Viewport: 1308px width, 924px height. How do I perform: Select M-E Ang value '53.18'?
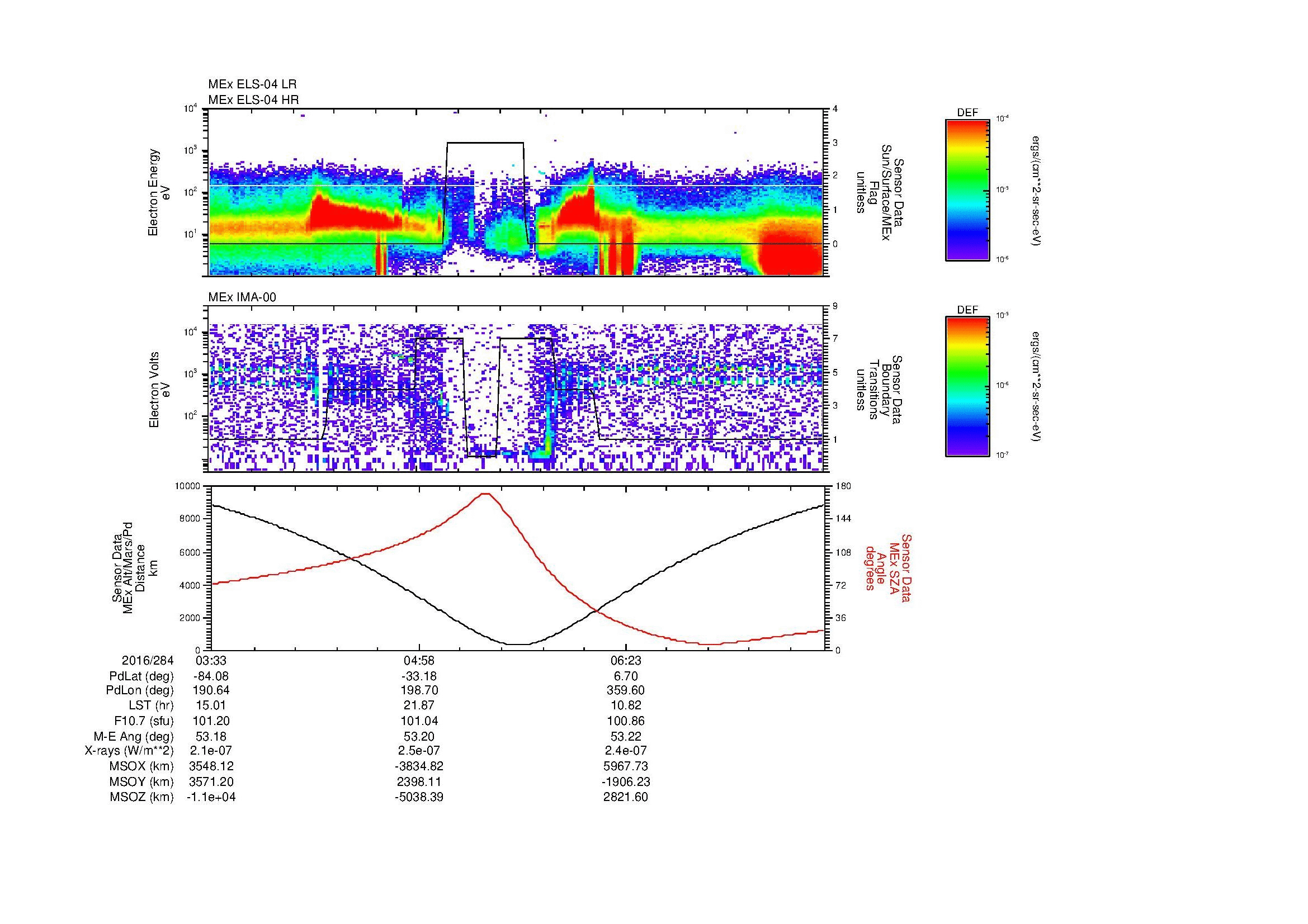(211, 736)
